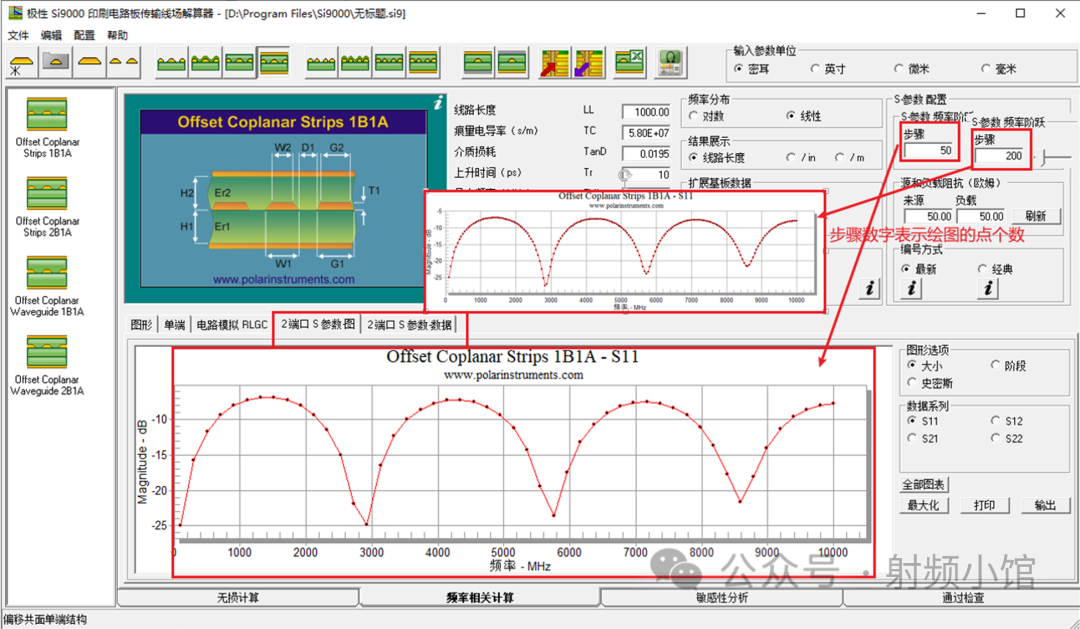Viewport: 1080px width, 629px height.
Task: Click the 刷新 button
Action: 1035,216
